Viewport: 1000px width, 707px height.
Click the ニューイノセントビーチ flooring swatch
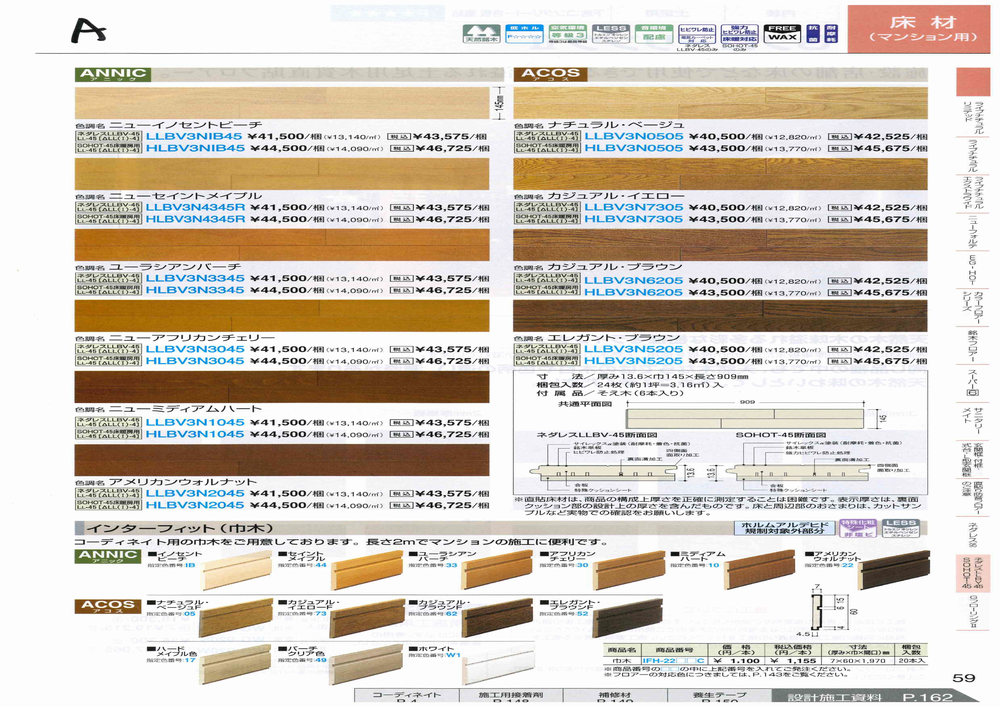click(282, 102)
